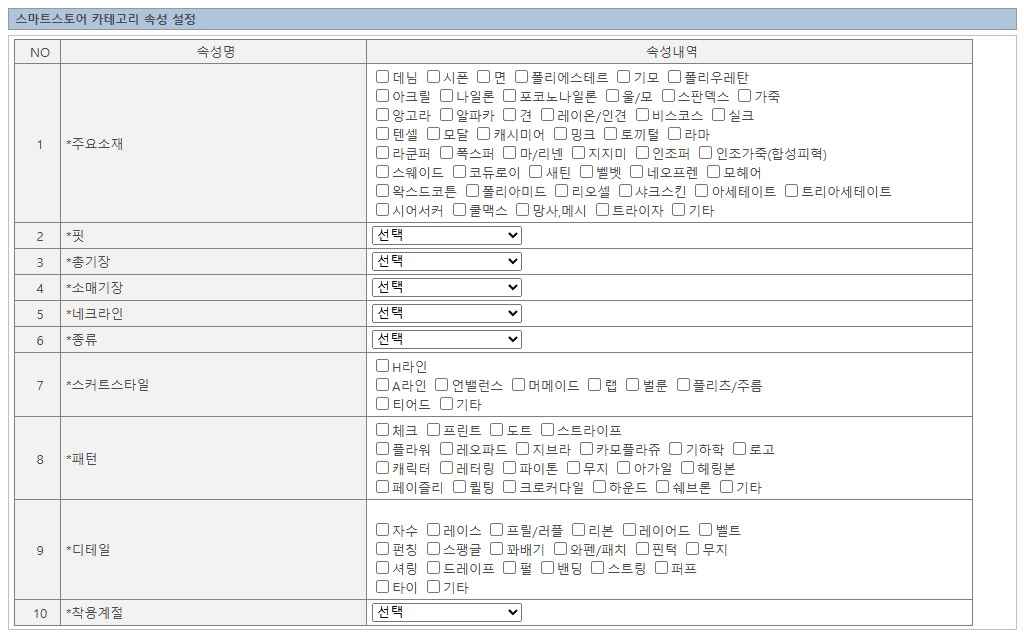Image resolution: width=1024 pixels, height=636 pixels.
Task: Open the 소매기장 dropdown list
Action: coord(446,287)
